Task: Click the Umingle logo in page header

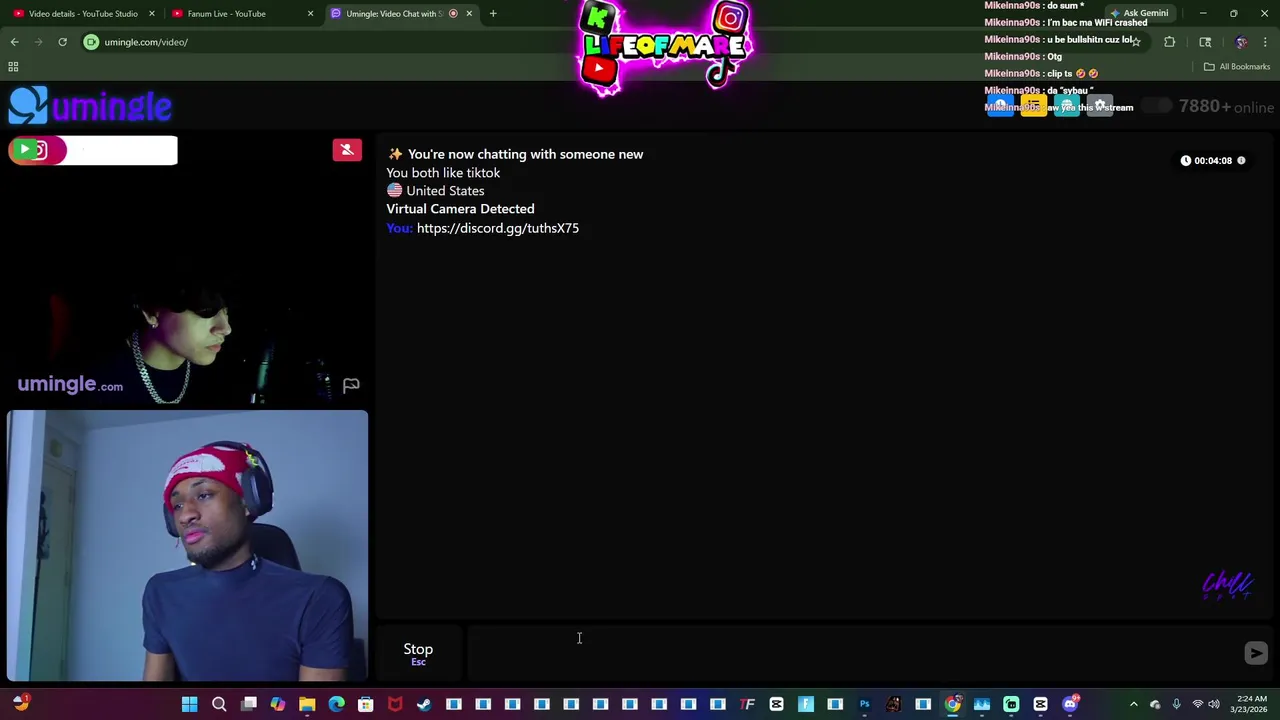Action: 91,105
